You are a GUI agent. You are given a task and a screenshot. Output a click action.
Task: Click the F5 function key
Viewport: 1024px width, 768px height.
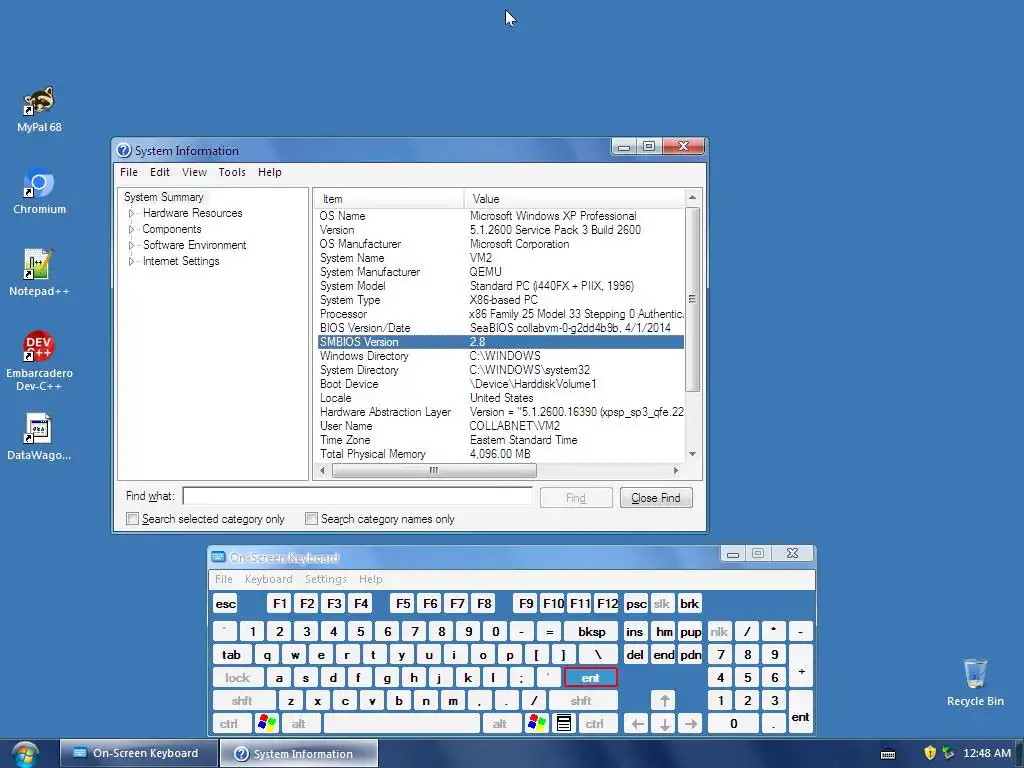[x=404, y=603]
